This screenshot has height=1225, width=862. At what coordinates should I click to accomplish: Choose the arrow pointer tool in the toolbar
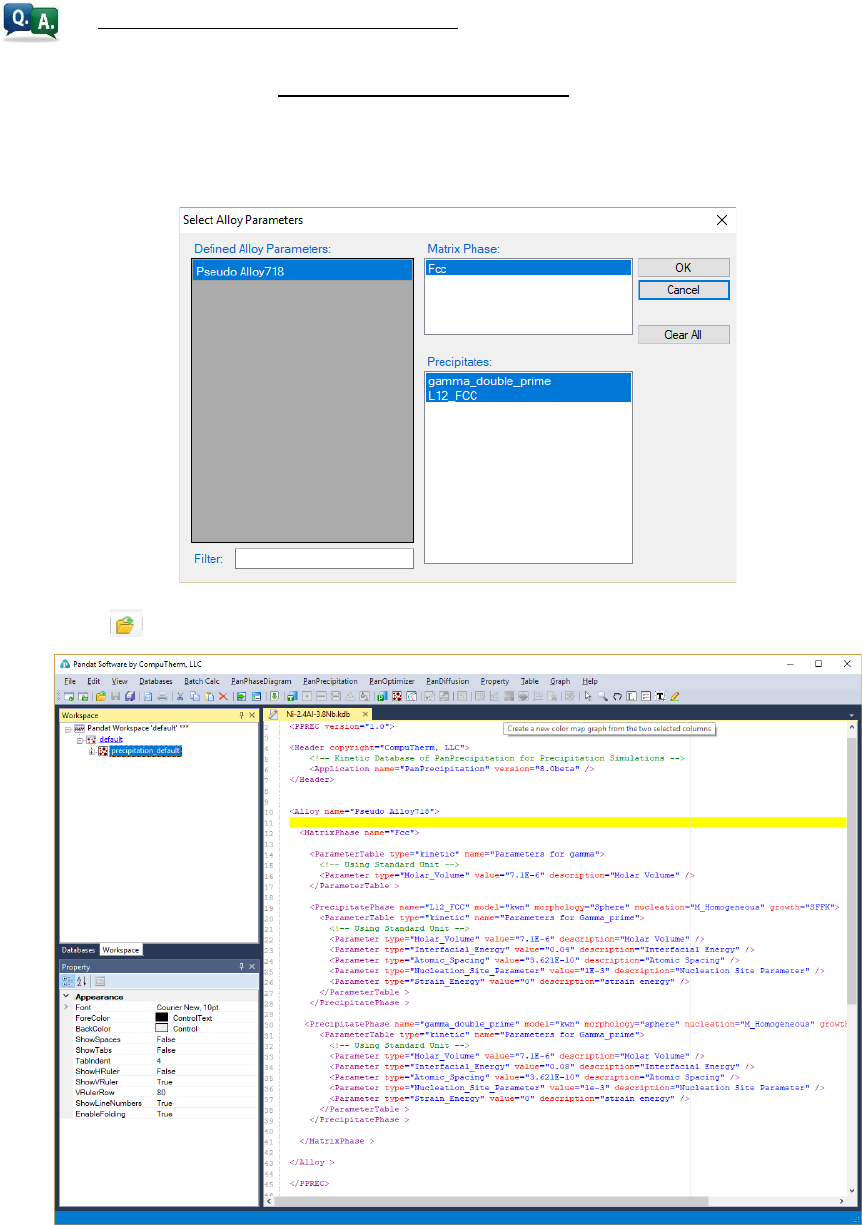[x=589, y=695]
